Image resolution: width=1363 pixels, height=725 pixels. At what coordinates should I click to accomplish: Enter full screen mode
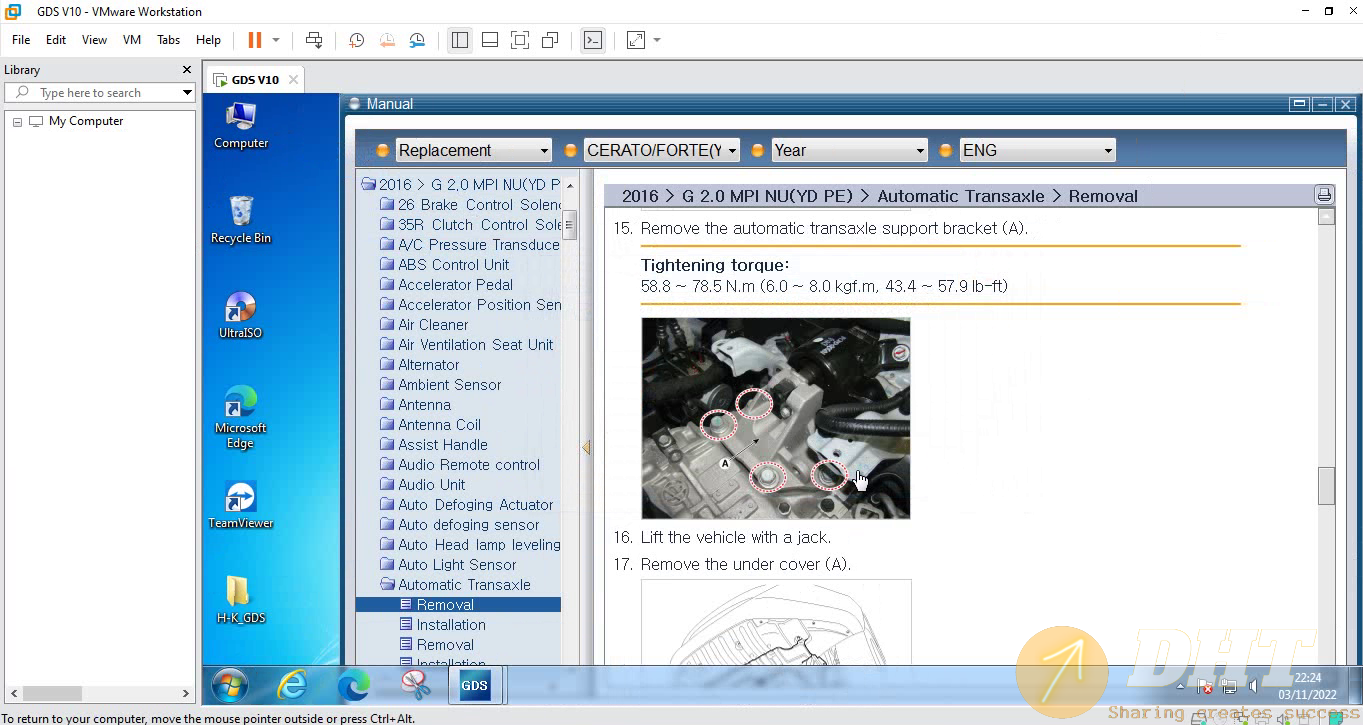(x=520, y=40)
